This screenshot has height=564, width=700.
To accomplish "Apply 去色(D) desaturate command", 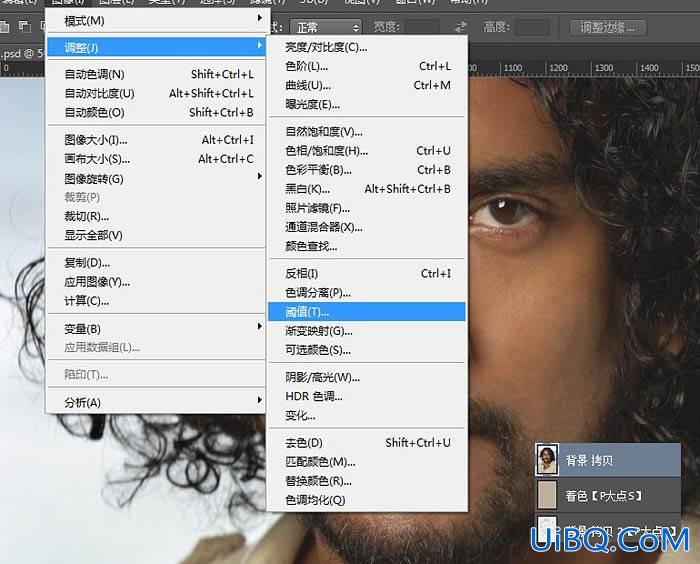I will (x=367, y=443).
